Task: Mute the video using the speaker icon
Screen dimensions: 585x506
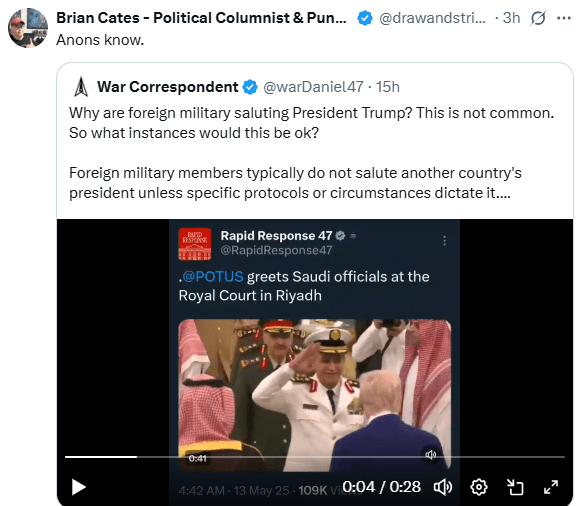Action: (x=442, y=487)
